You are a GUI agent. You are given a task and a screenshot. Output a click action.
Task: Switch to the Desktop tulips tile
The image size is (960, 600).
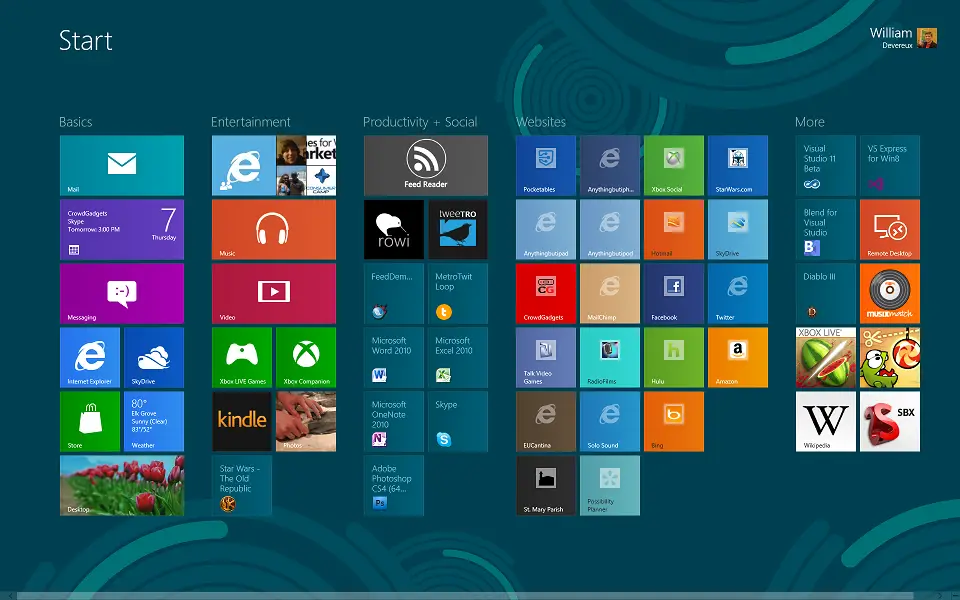(x=122, y=486)
